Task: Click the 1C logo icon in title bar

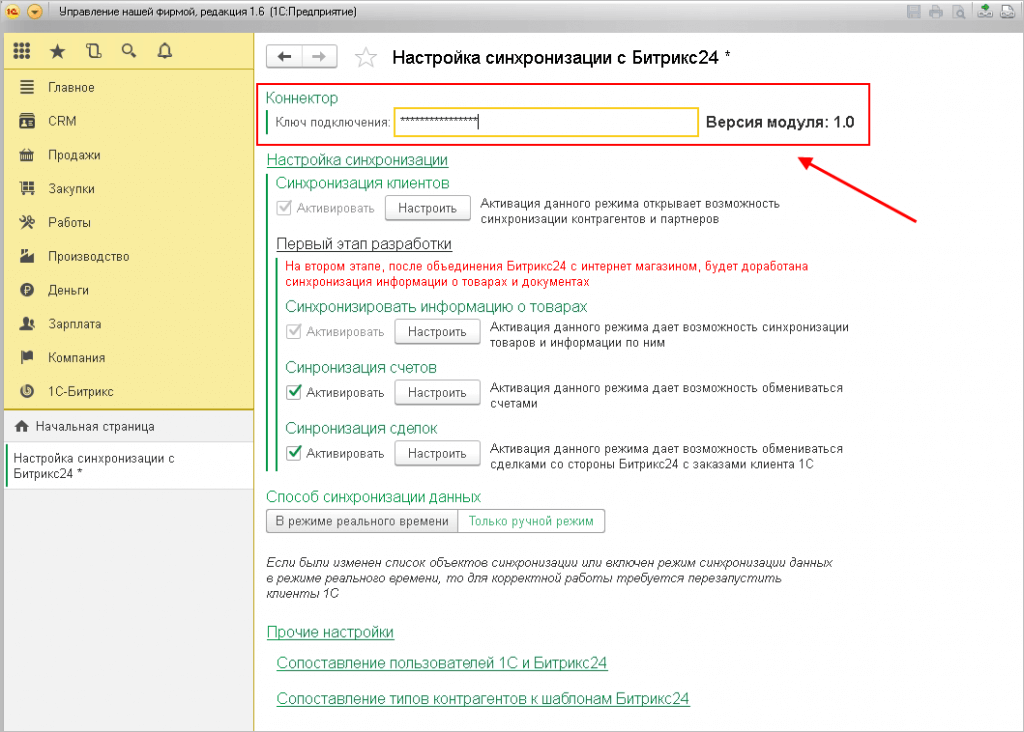Action: [x=12, y=11]
